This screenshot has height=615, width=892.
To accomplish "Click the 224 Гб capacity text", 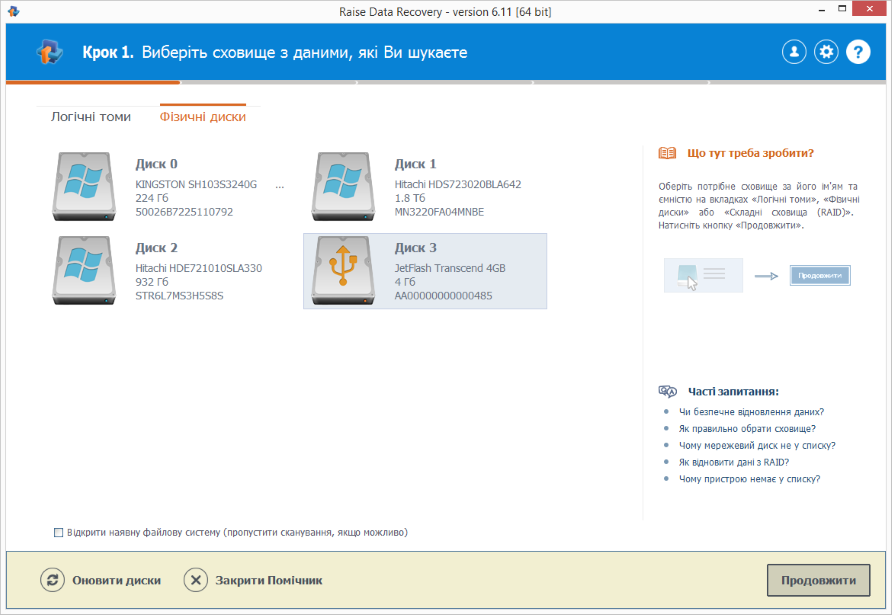I will coord(152,198).
